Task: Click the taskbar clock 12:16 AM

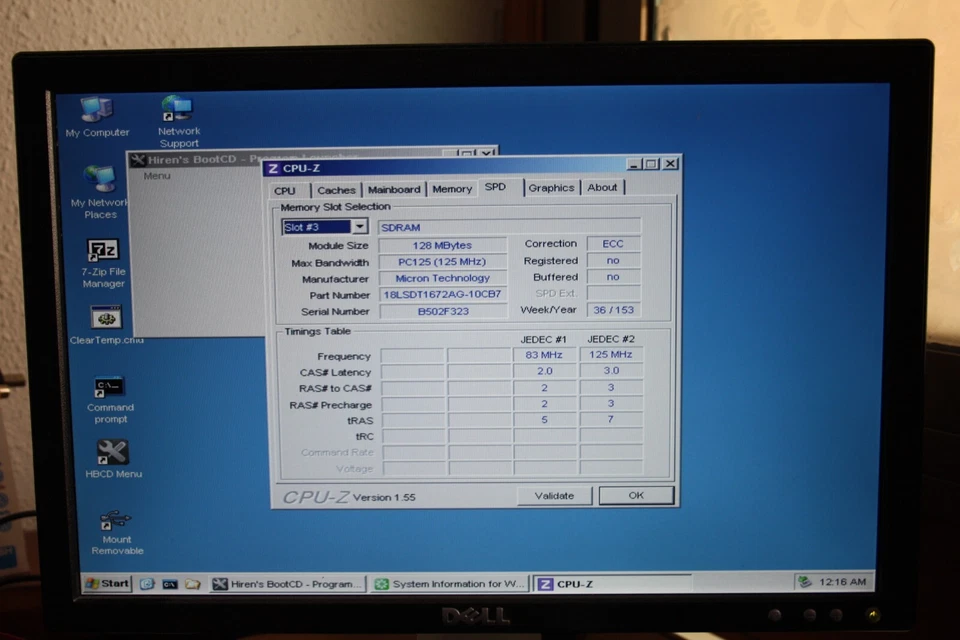Action: pyautogui.click(x=842, y=582)
